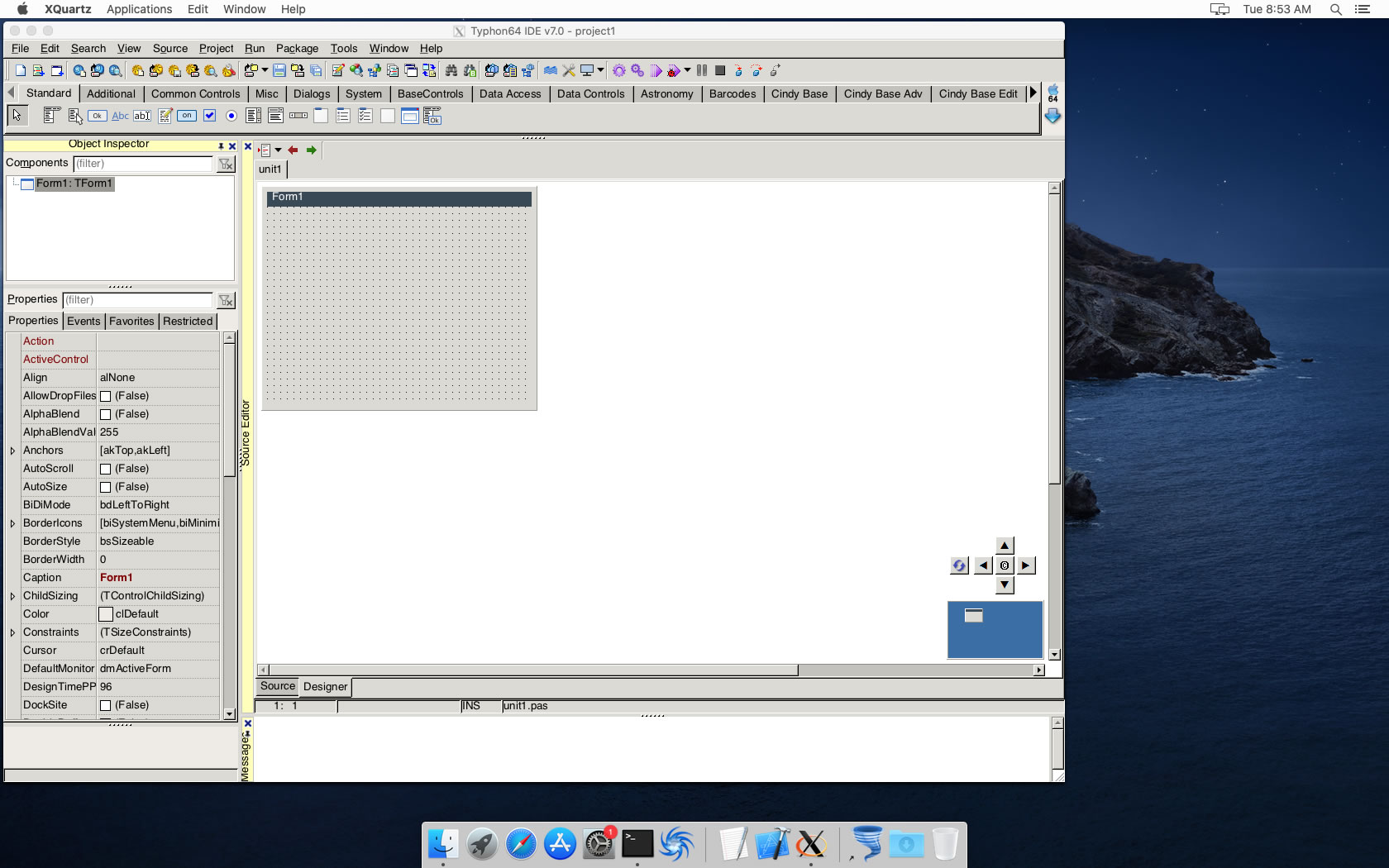Select the TEdit palette component
This screenshot has width=1389, height=868.
pyautogui.click(x=142, y=116)
